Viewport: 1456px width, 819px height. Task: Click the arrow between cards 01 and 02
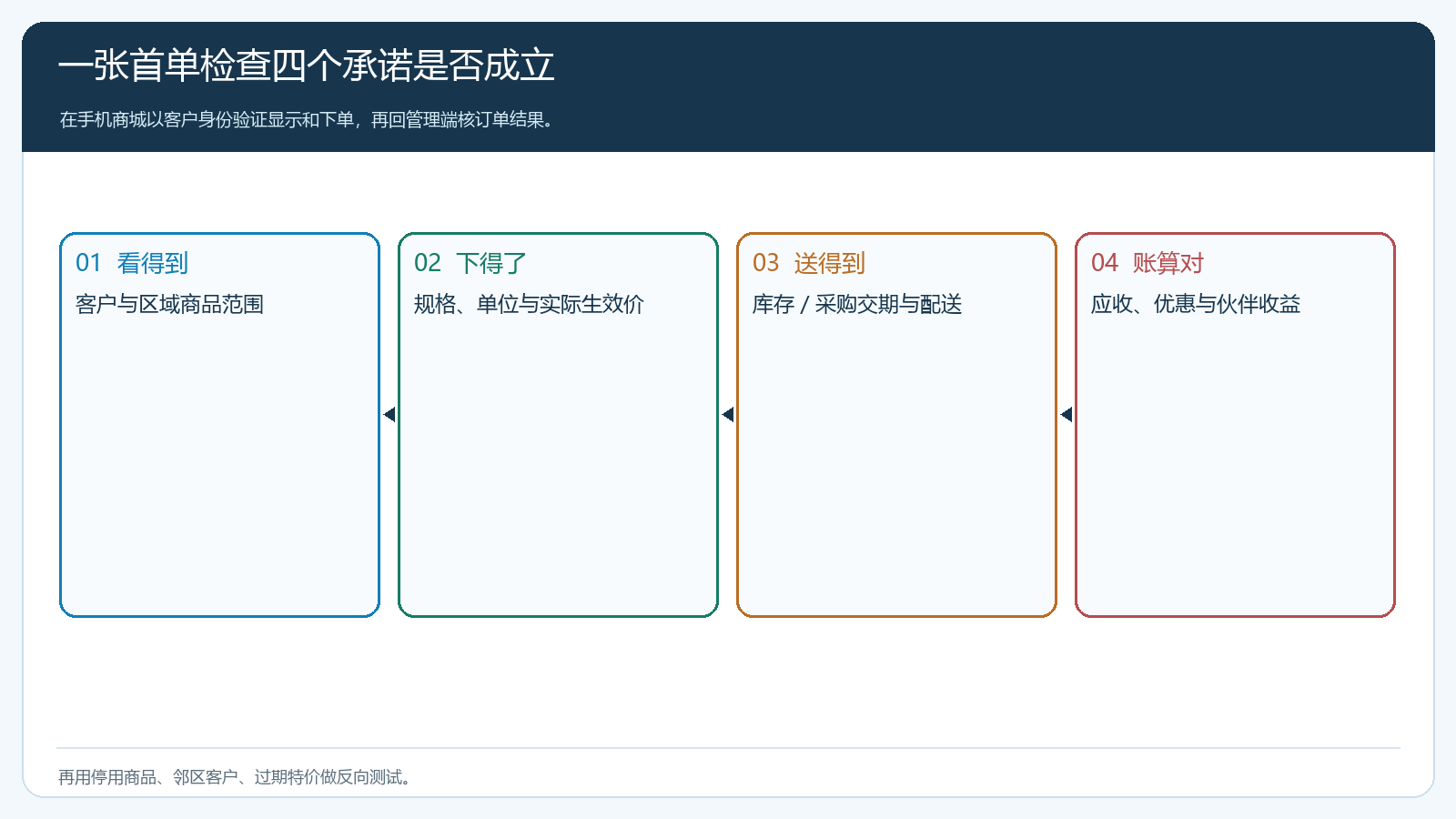(x=389, y=415)
